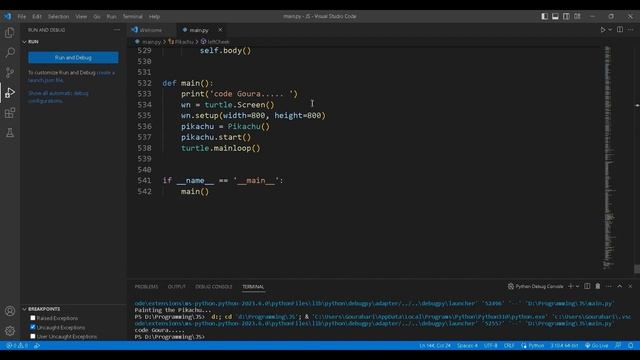Uncheck Uncaught Exceptions breakpoint
The width and height of the screenshot is (640, 360).
[33, 327]
